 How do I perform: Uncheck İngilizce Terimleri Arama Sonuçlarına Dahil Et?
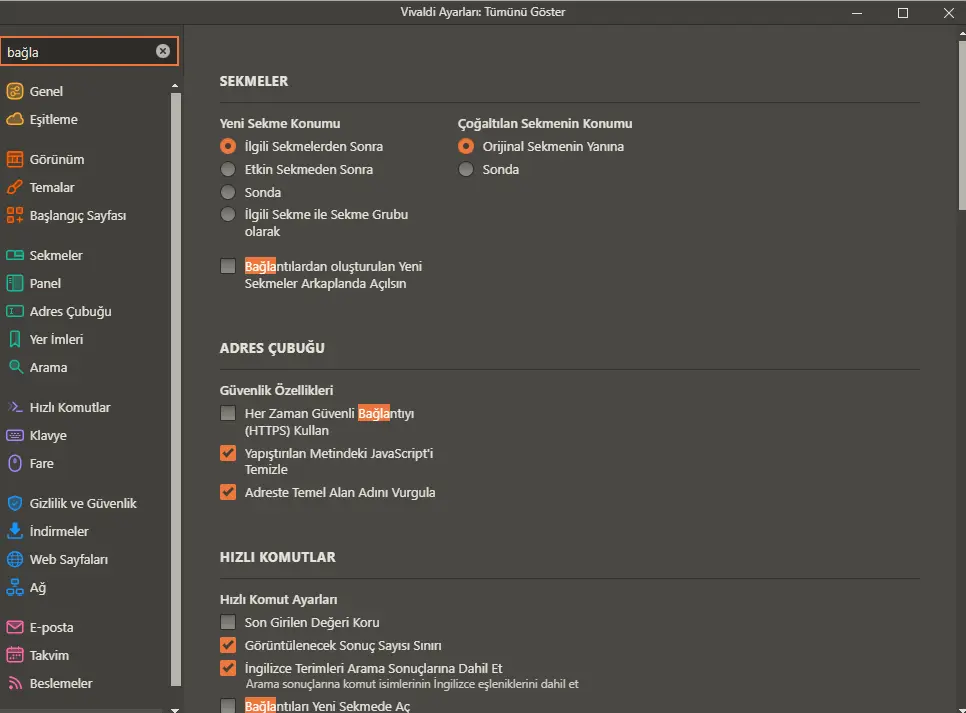point(228,668)
